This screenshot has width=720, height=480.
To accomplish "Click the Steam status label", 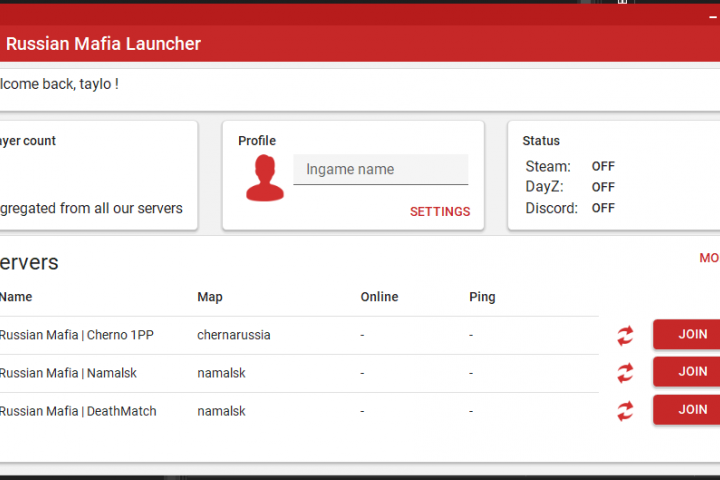I will click(x=548, y=166).
